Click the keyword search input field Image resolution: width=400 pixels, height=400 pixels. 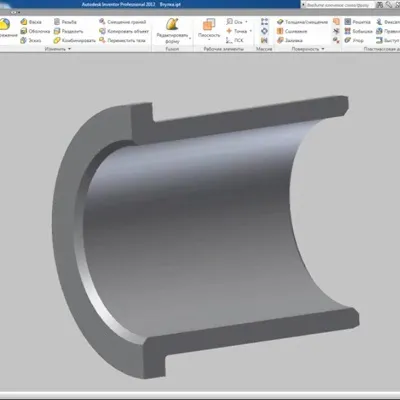coord(338,5)
